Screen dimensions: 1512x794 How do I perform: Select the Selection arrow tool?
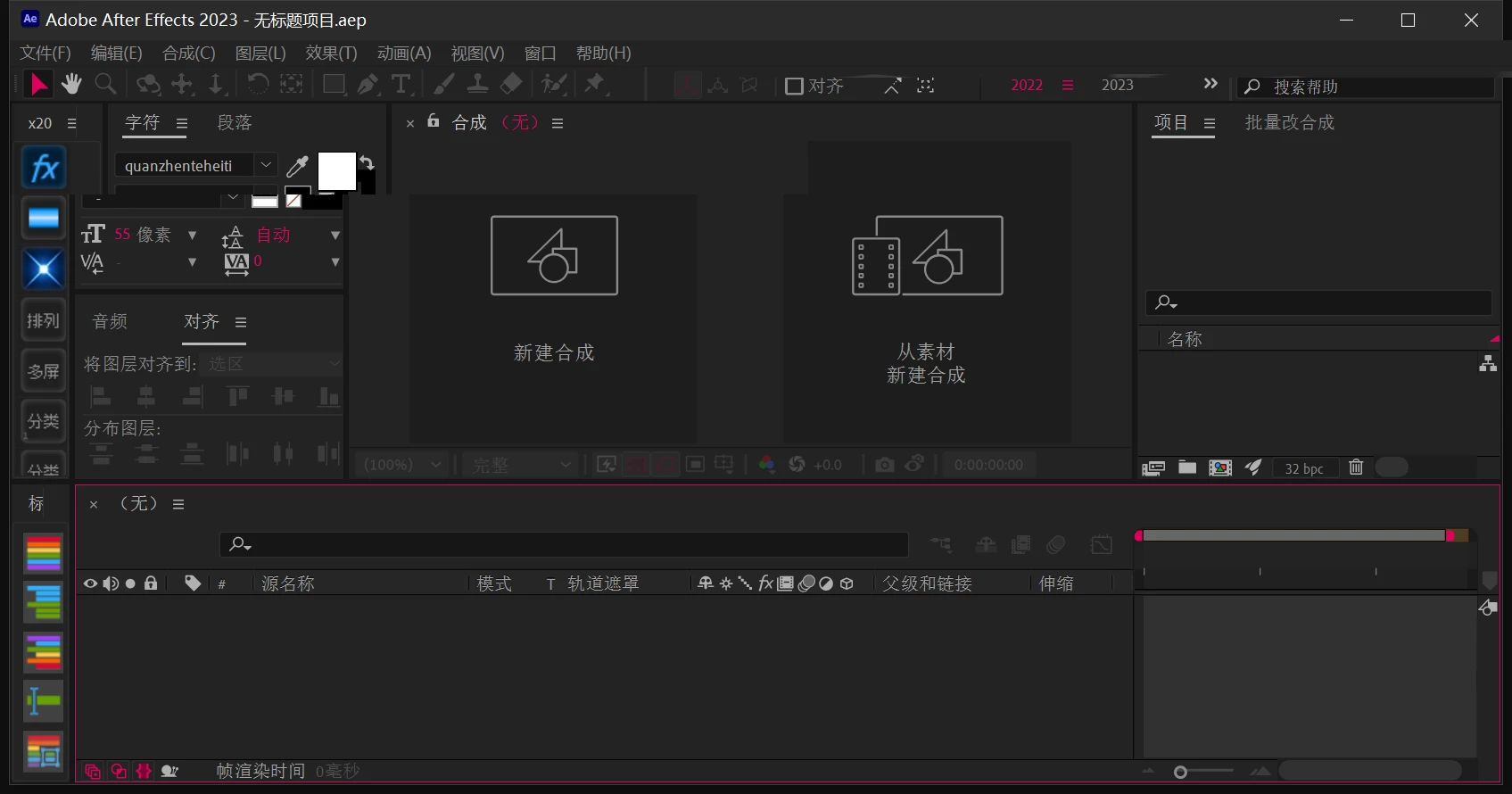pyautogui.click(x=39, y=84)
